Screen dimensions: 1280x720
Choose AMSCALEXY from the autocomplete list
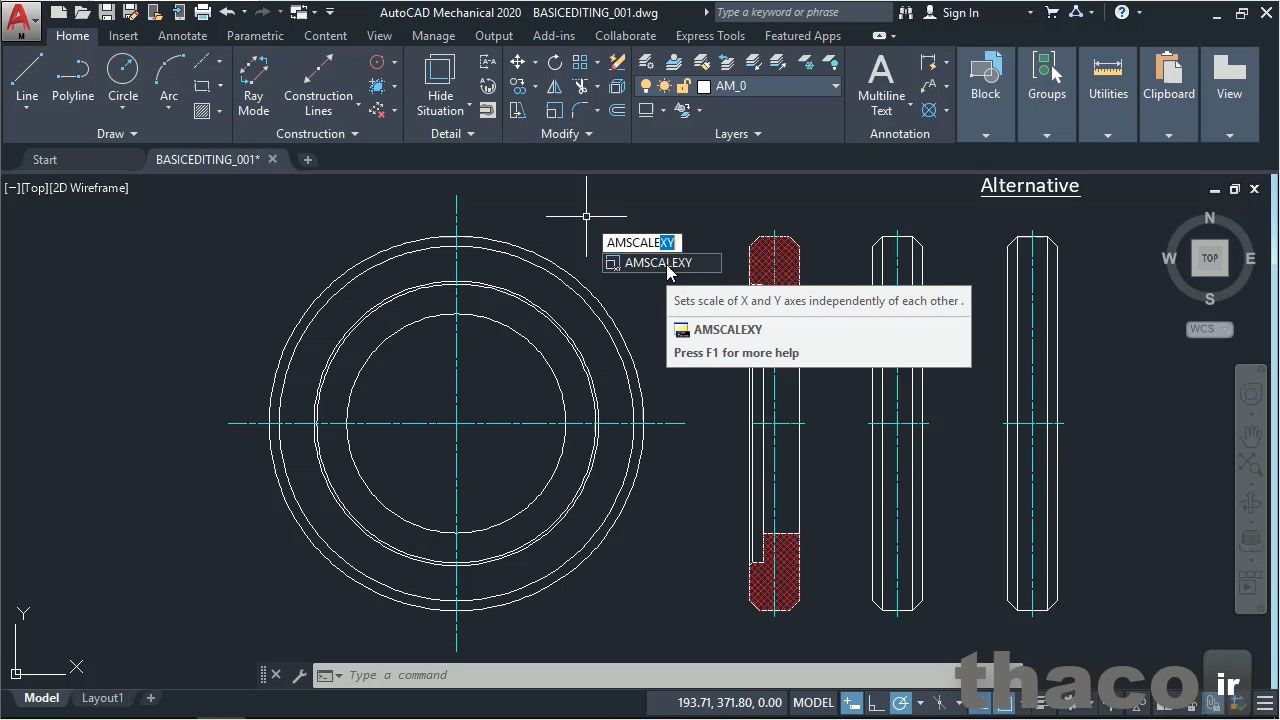pos(661,263)
